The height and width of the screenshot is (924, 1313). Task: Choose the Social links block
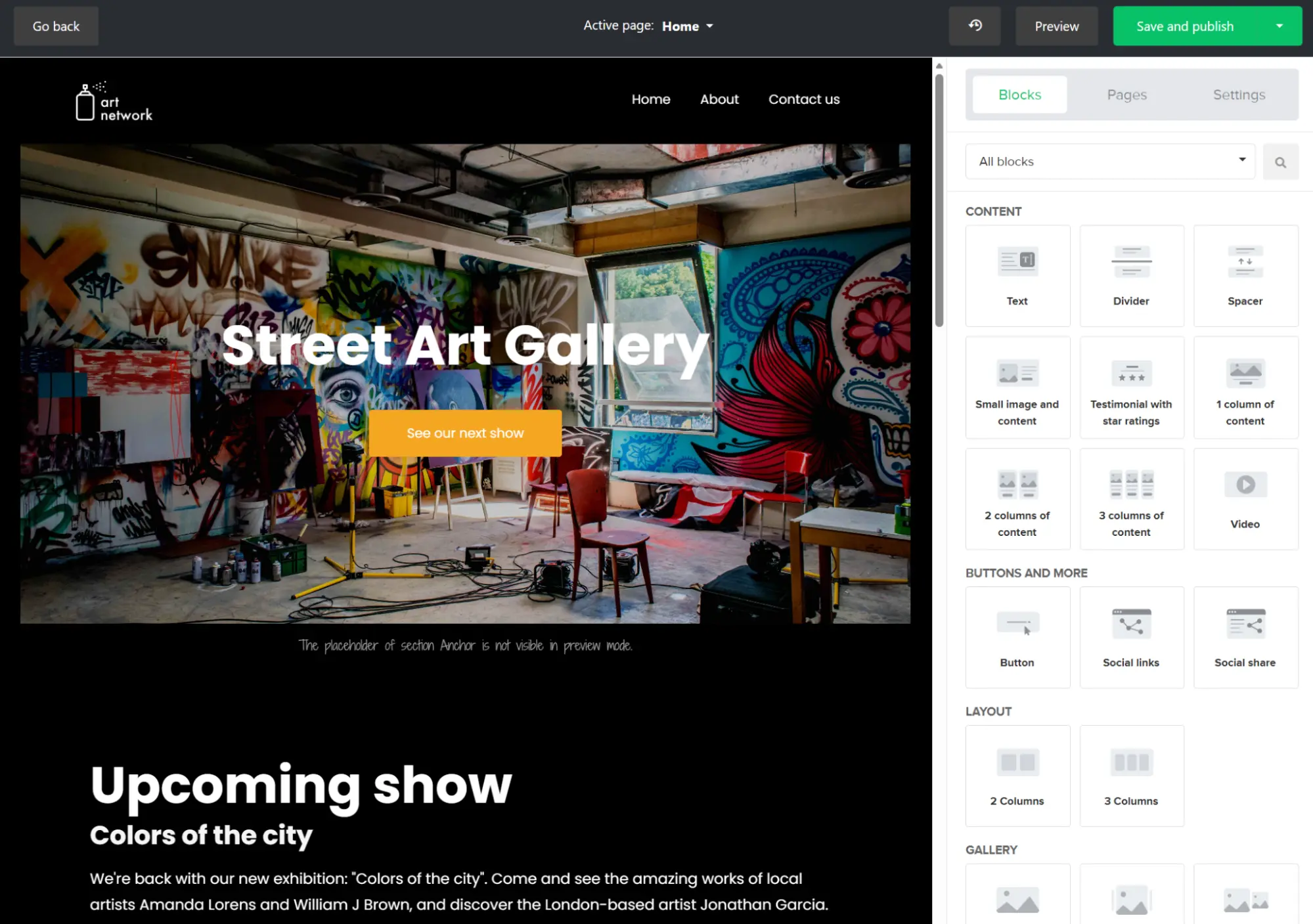[1132, 637]
